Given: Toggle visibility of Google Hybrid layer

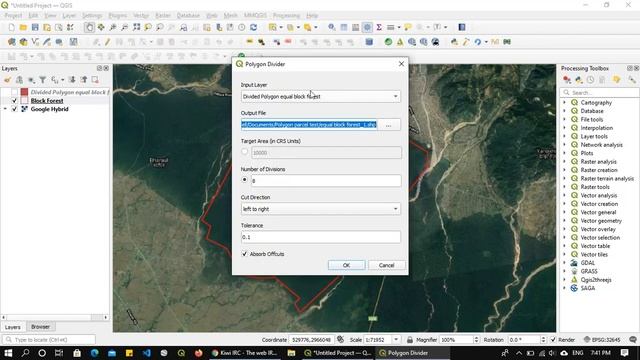Looking at the screenshot, I should pos(15,109).
